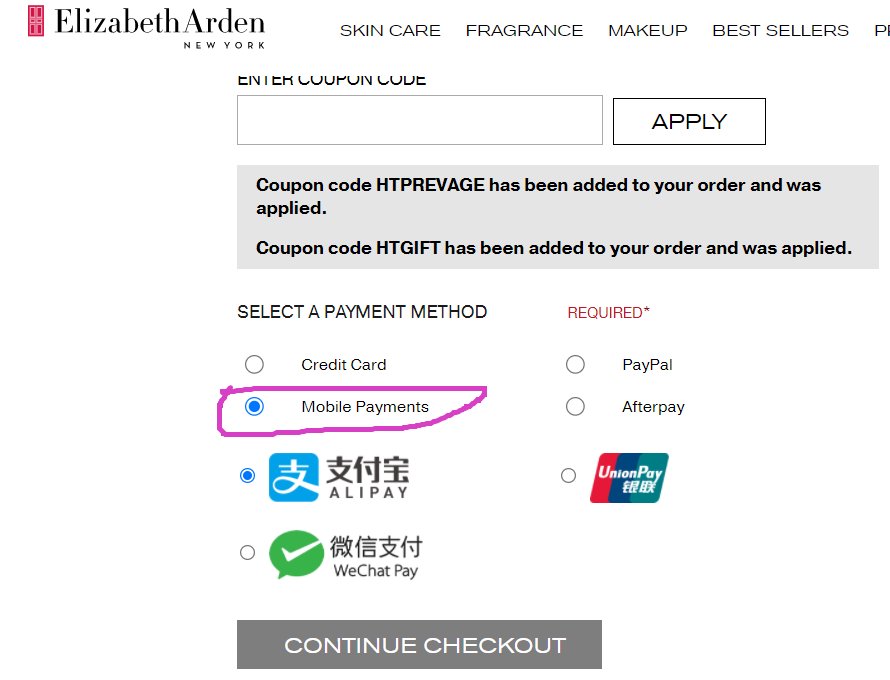Viewport: 890px width, 680px height.
Task: Click the WeChat Pay logo icon
Action: click(x=346, y=554)
